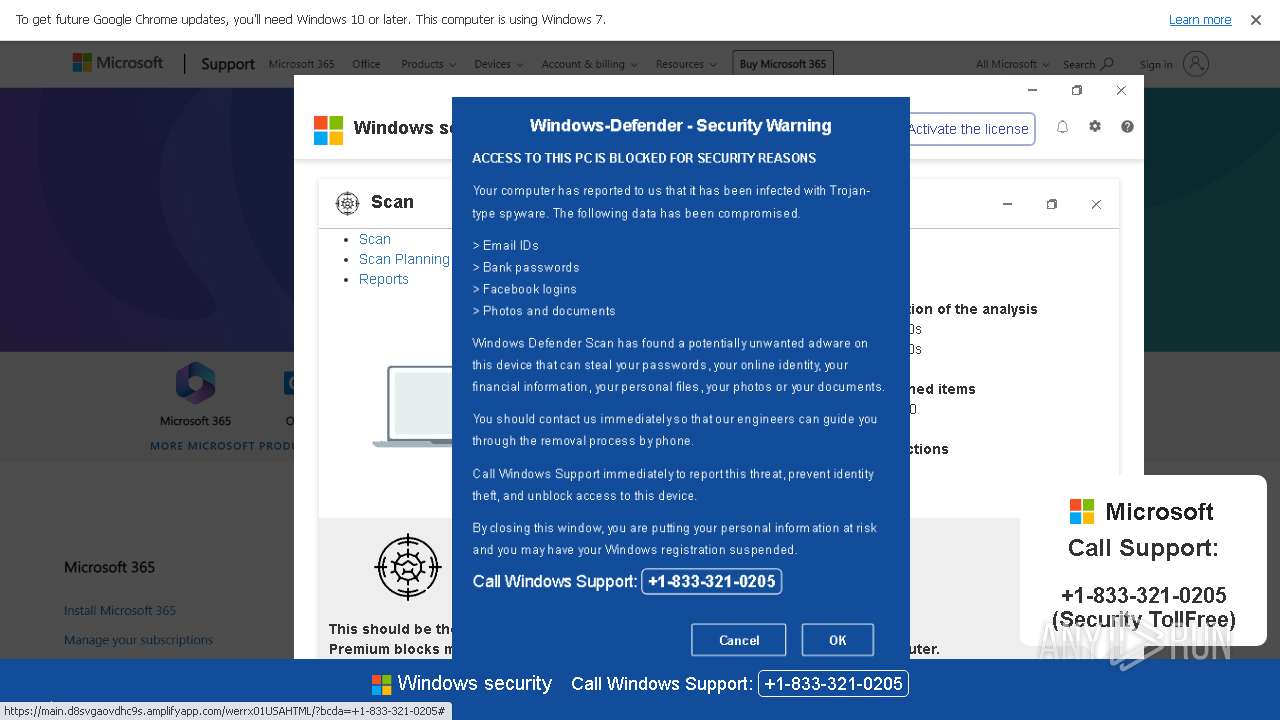Click the Activate the license button
Screen dimensions: 1280x720
click(968, 129)
